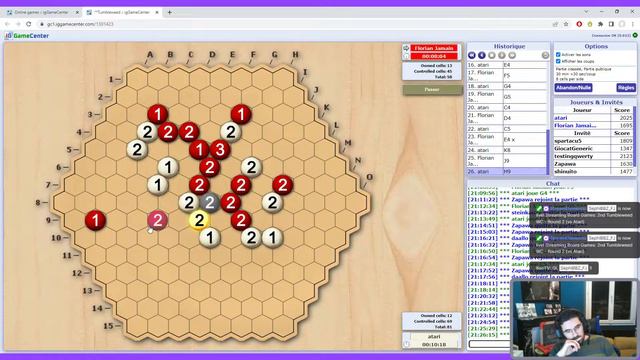Image resolution: width=640 pixels, height=360 pixels.
Task: Click guest testingqwerty in Invité list
Action: pos(573,156)
